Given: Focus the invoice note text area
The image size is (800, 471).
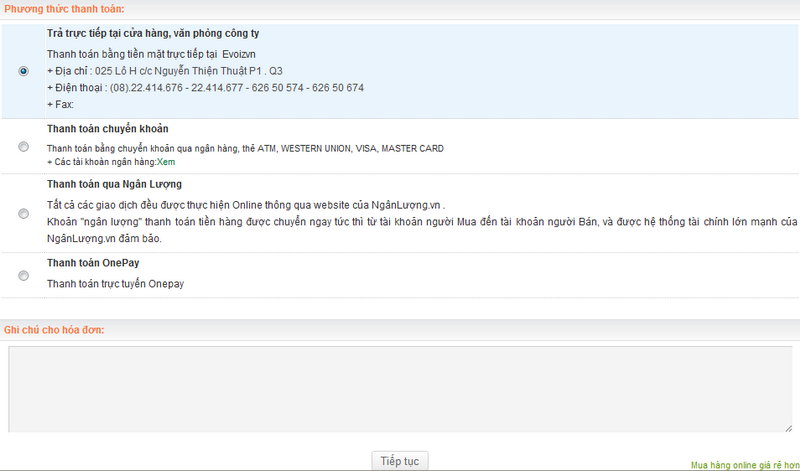Looking at the screenshot, I should click(400, 389).
